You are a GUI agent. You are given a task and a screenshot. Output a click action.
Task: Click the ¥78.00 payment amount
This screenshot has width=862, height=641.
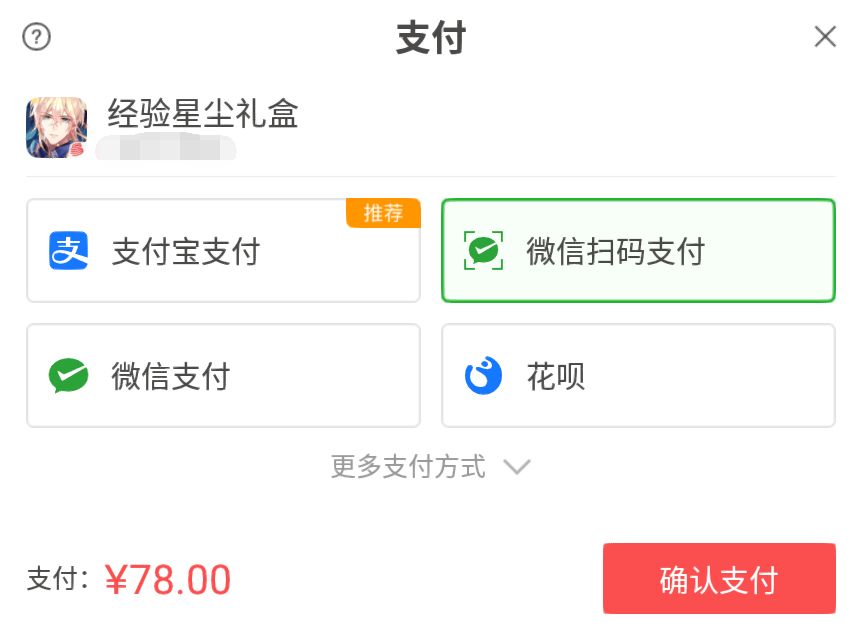pyautogui.click(x=167, y=580)
